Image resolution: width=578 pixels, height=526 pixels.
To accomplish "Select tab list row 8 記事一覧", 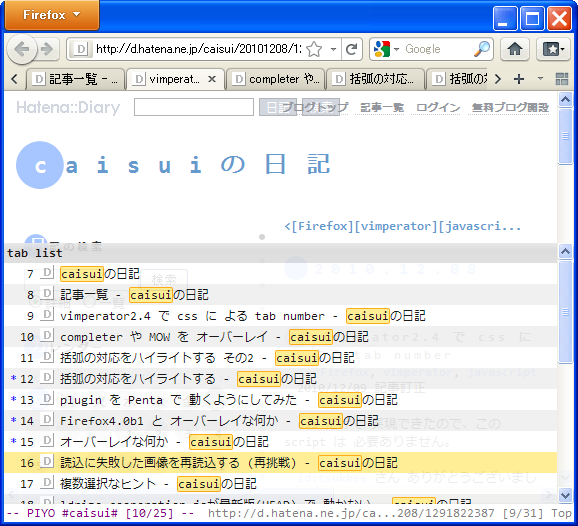I will [281, 295].
